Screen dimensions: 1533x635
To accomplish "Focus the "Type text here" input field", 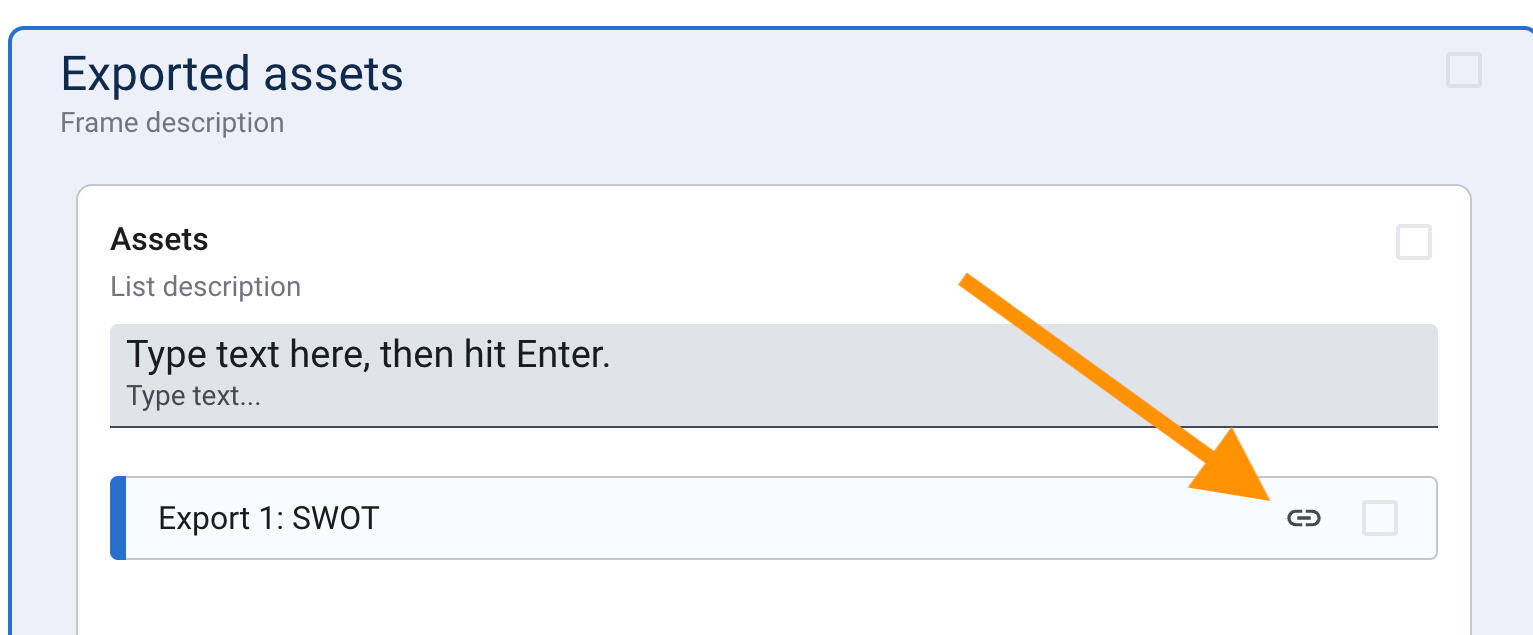I will (x=772, y=375).
